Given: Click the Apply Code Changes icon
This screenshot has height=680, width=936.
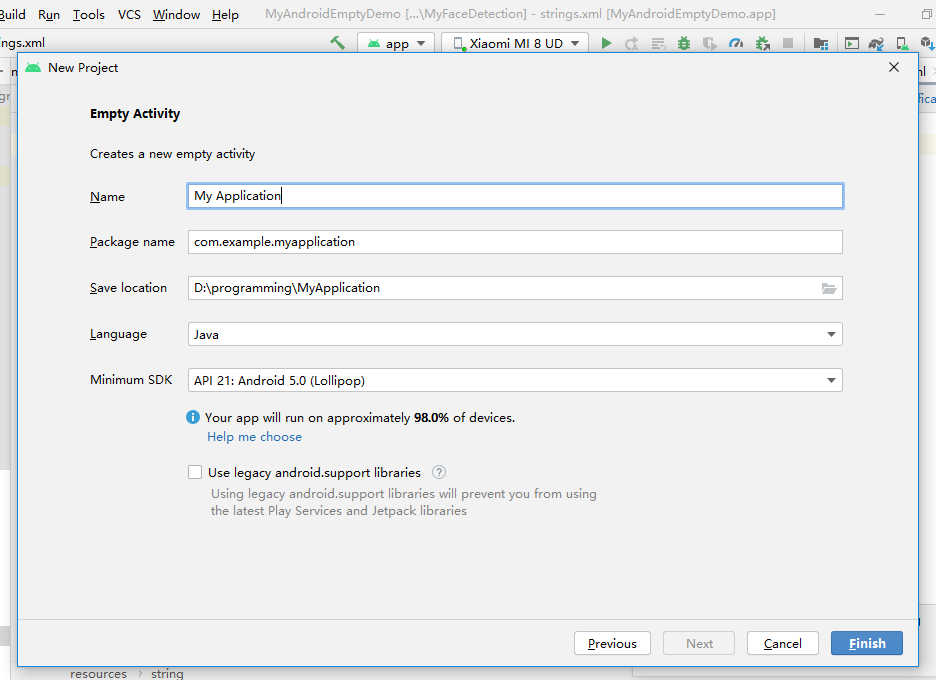Looking at the screenshot, I should pos(658,44).
